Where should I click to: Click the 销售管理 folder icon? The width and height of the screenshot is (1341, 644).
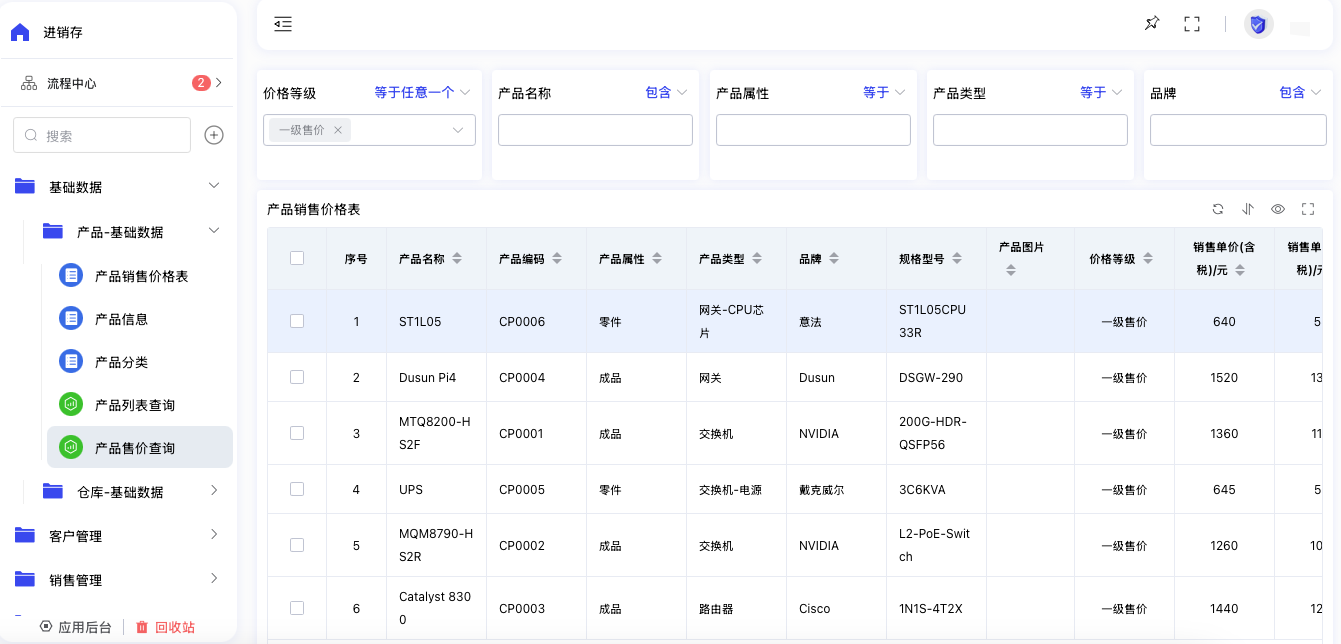pyautogui.click(x=25, y=579)
